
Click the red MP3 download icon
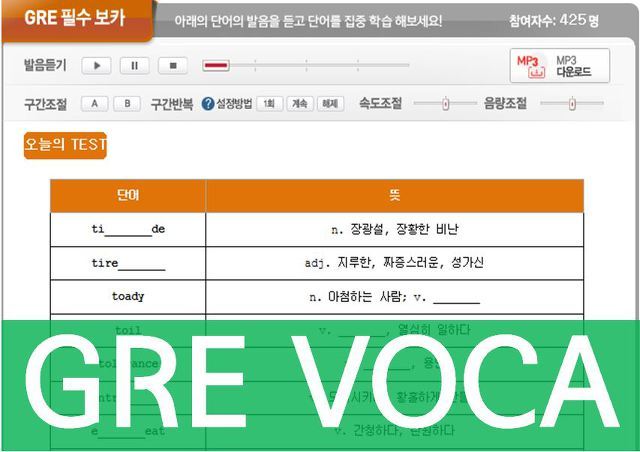[x=531, y=67]
